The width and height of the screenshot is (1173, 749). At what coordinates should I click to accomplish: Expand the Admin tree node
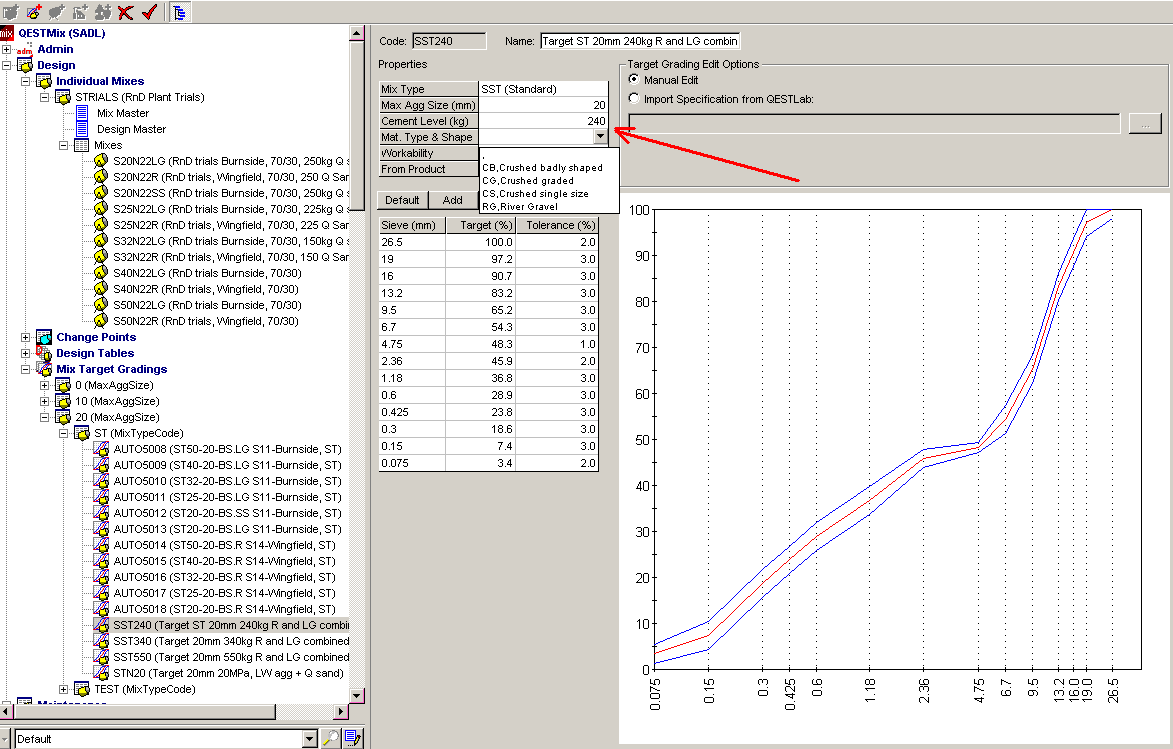pyautogui.click(x=7, y=49)
